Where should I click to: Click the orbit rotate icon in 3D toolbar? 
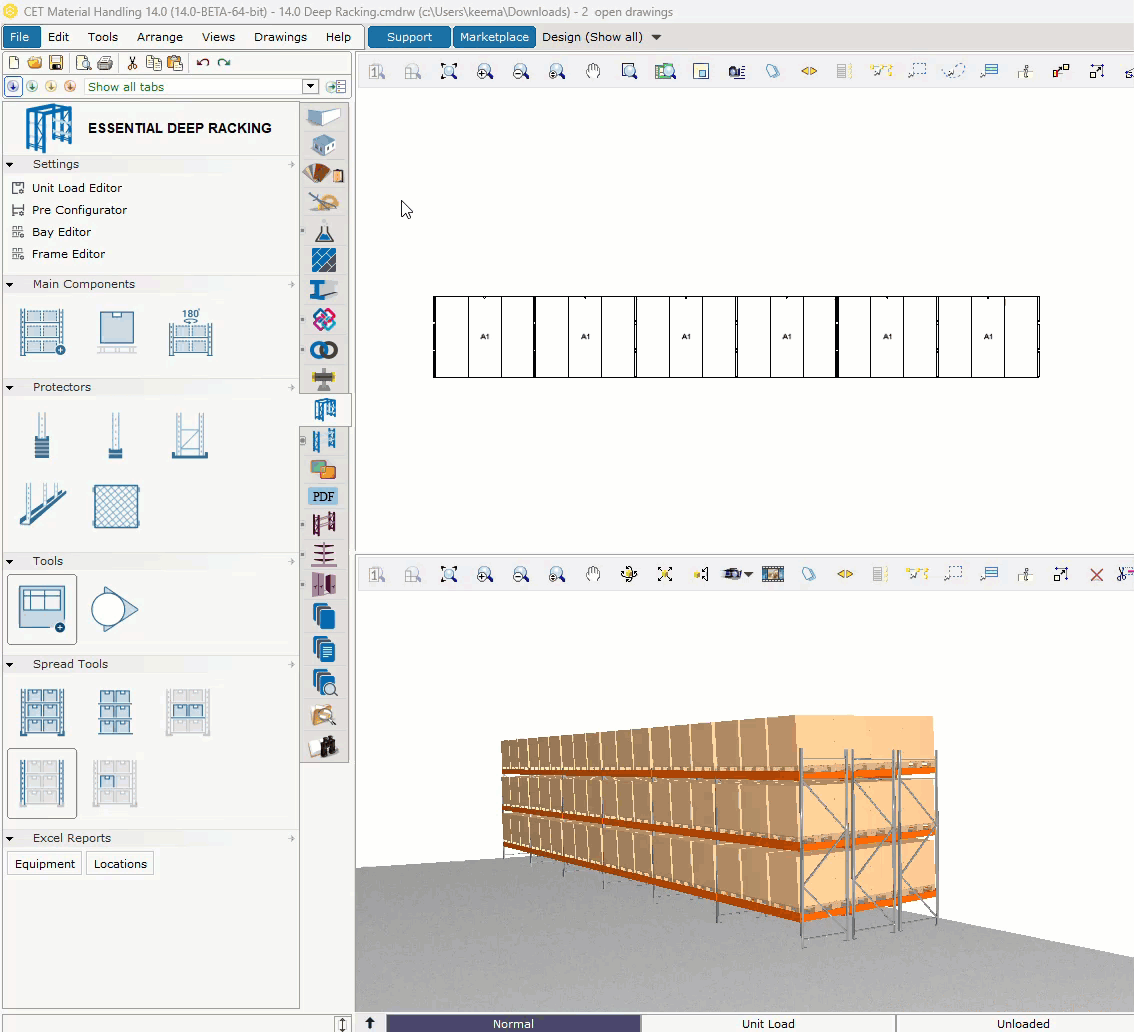pos(628,574)
